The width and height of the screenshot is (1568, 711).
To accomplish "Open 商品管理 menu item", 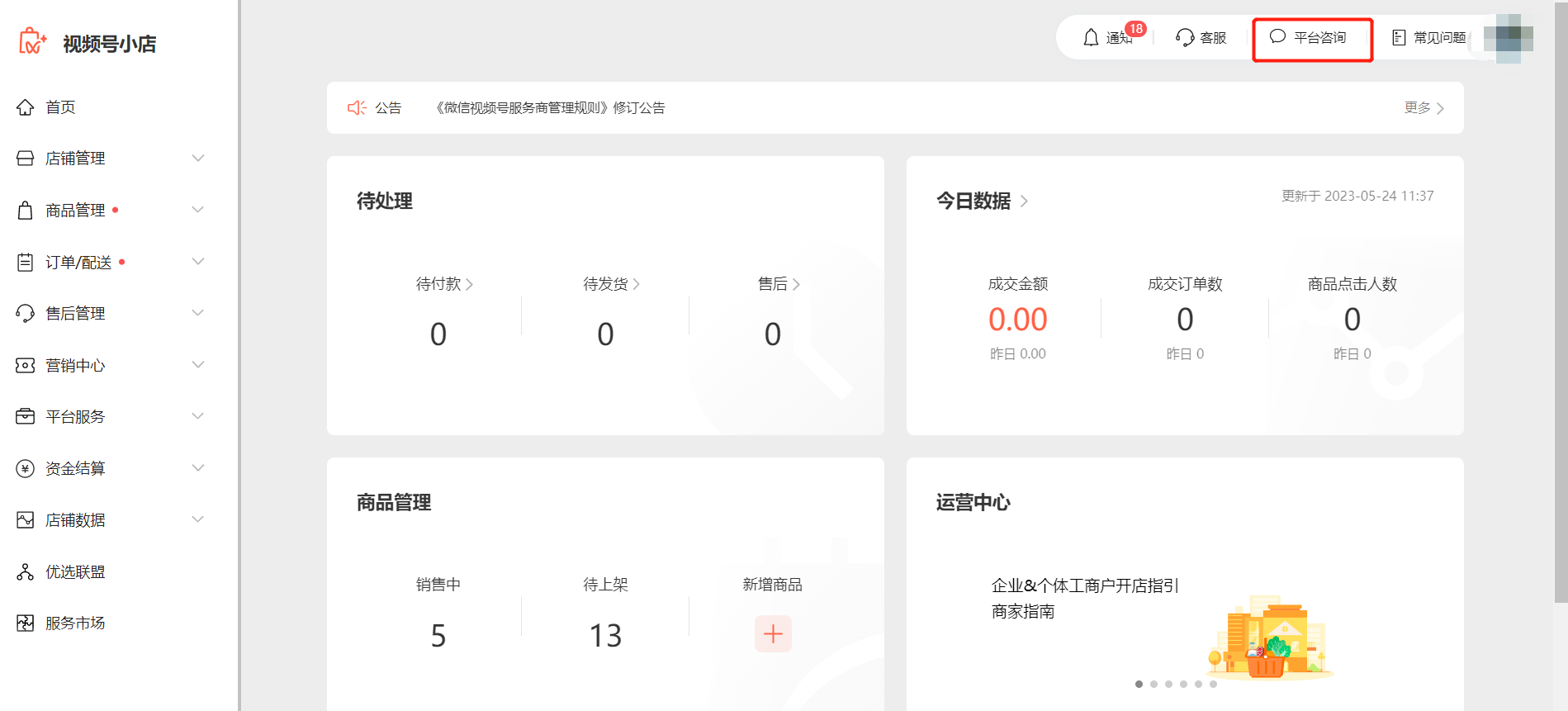I will coord(75,211).
